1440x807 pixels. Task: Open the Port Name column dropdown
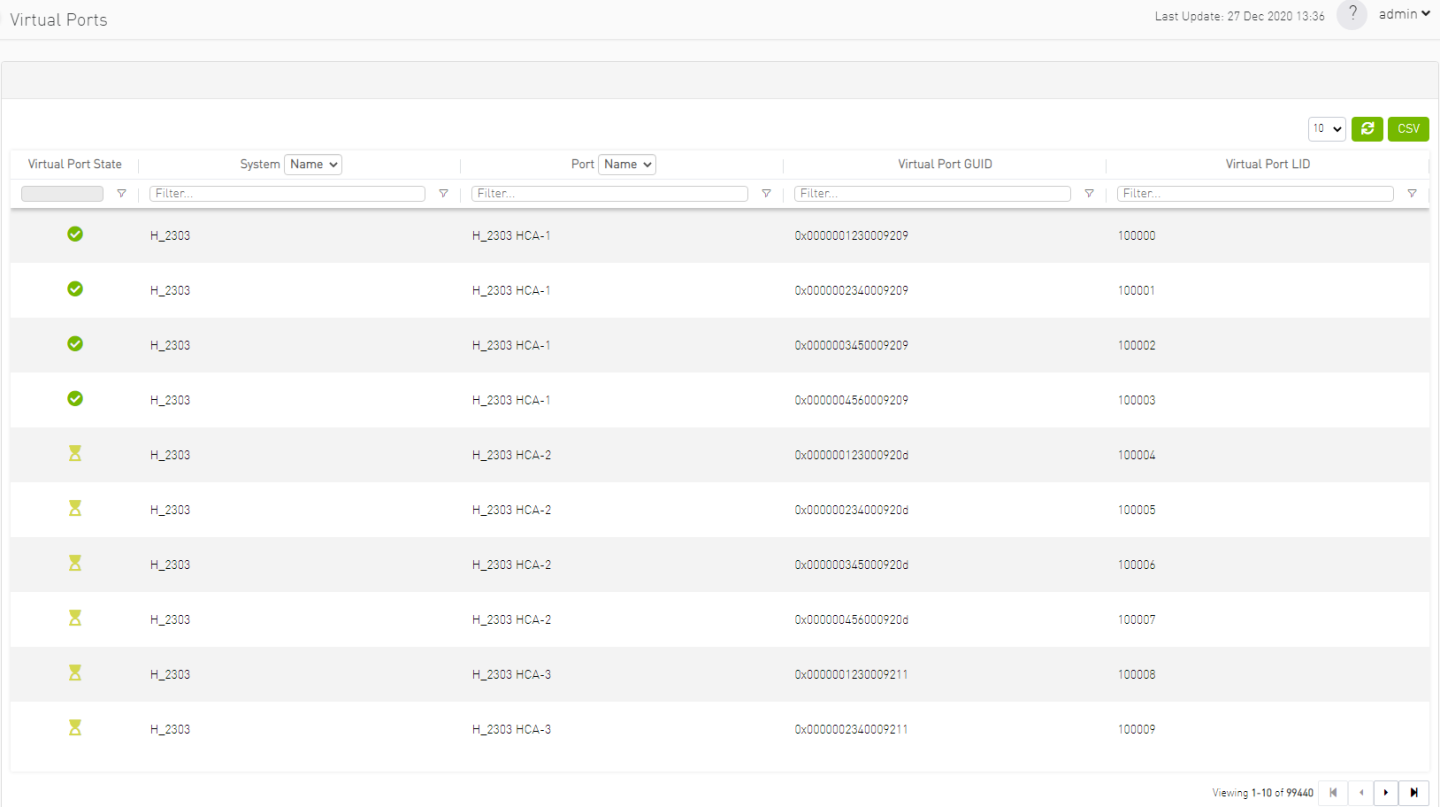tap(627, 164)
